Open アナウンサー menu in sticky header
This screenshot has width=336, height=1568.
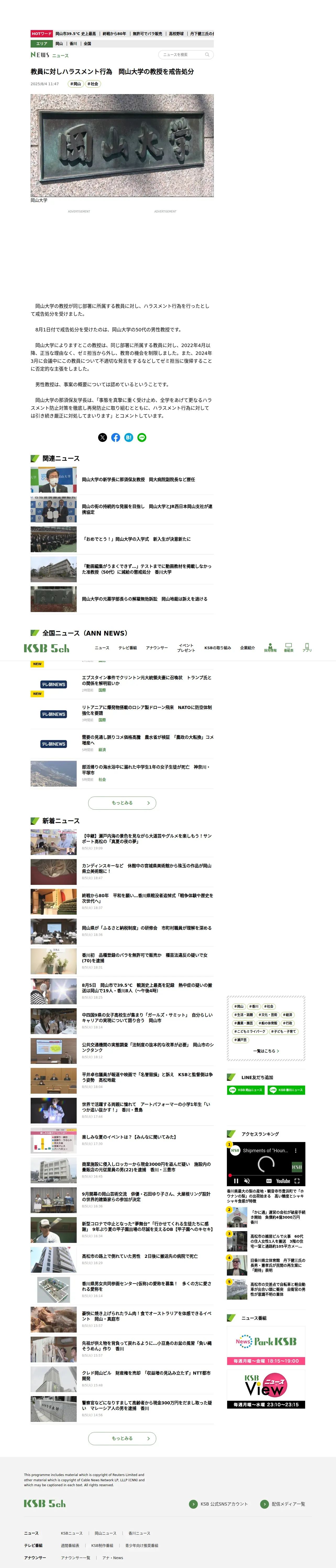157,648
